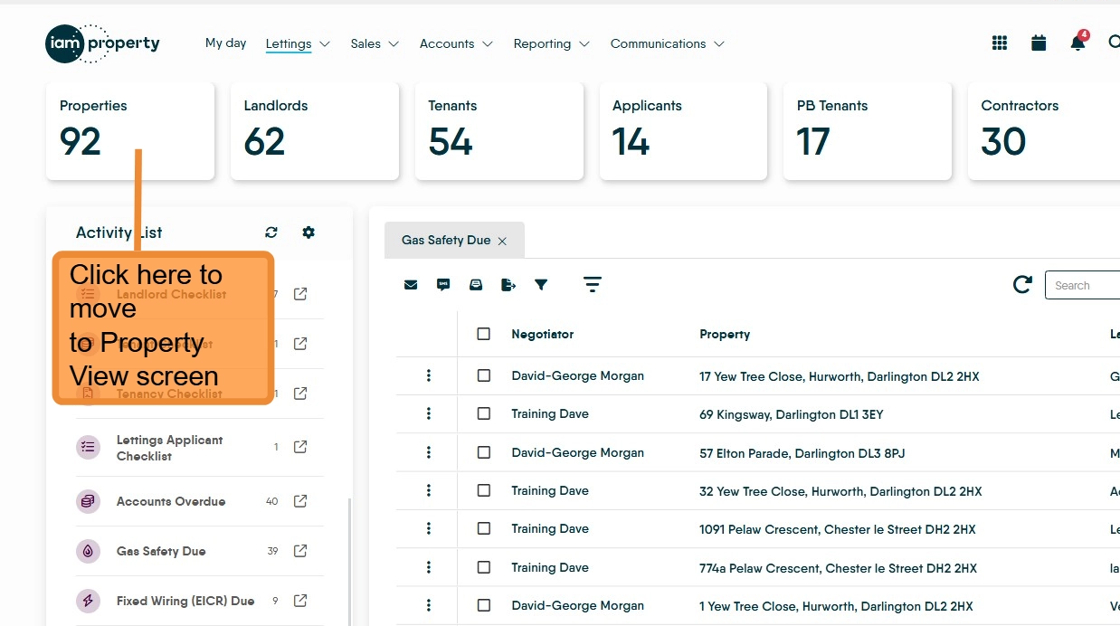Open the calendar icon in header
Image resolution: width=1120 pixels, height=626 pixels.
coord(1038,43)
